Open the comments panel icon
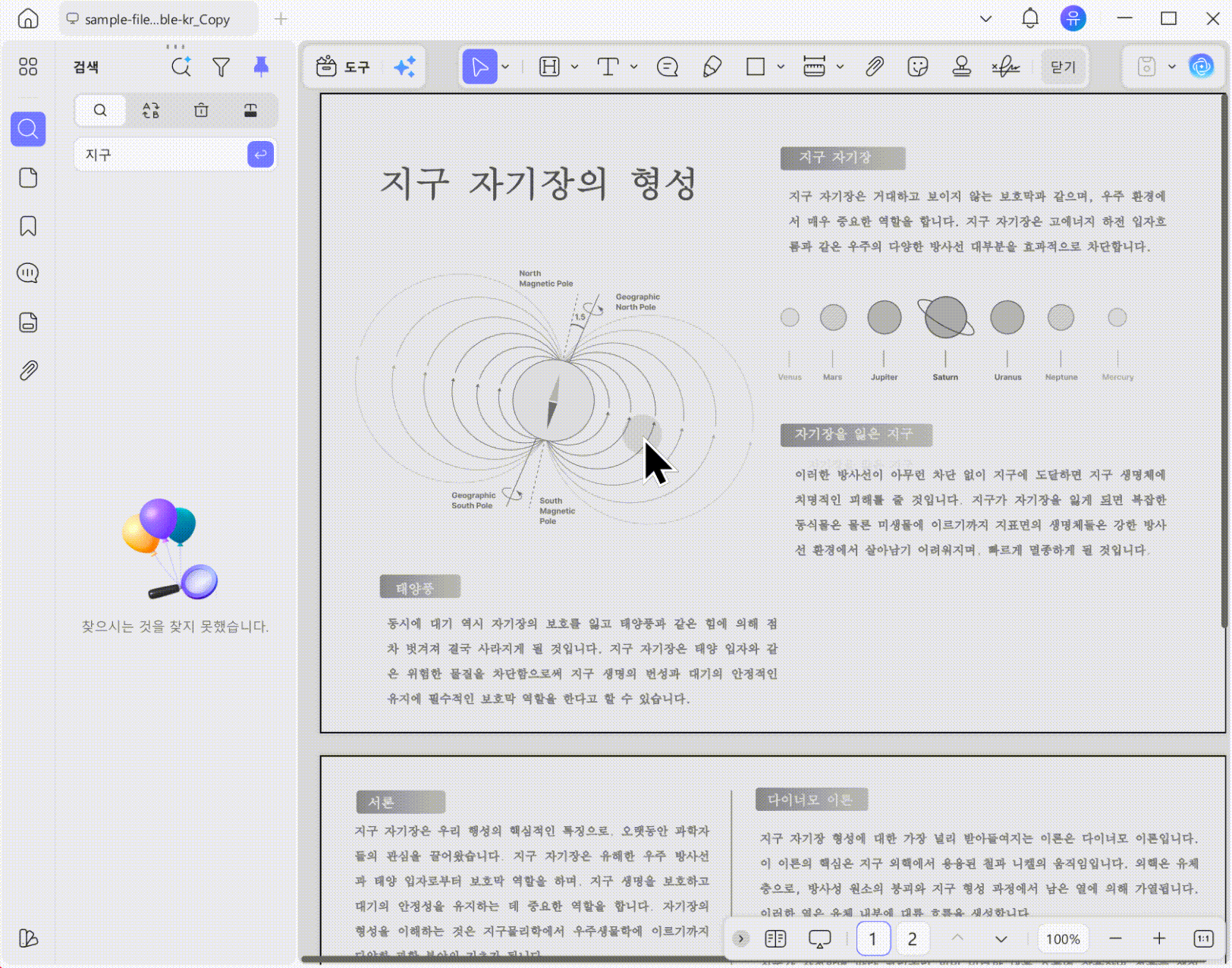 [28, 273]
